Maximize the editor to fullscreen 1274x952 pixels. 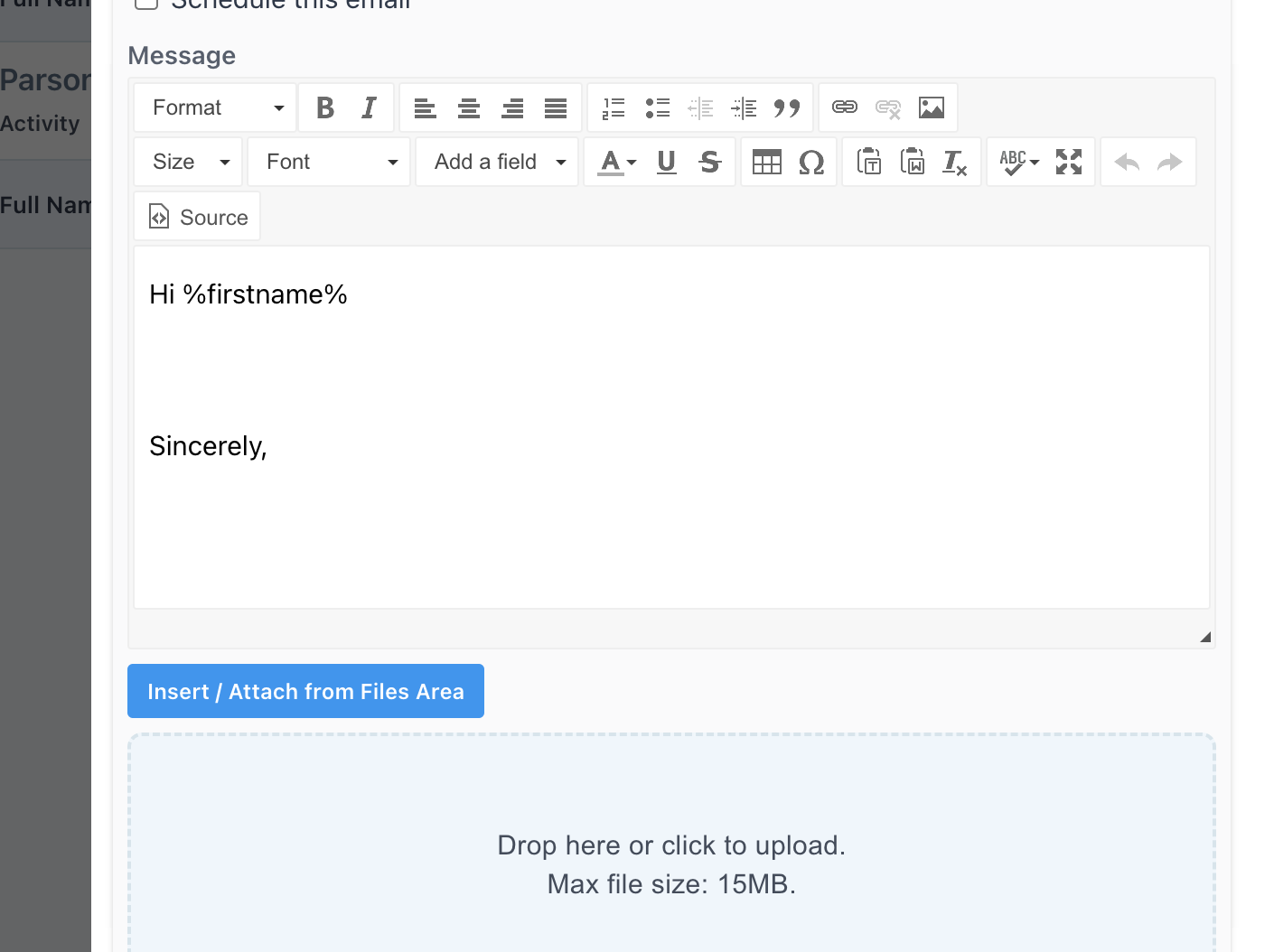tap(1068, 162)
